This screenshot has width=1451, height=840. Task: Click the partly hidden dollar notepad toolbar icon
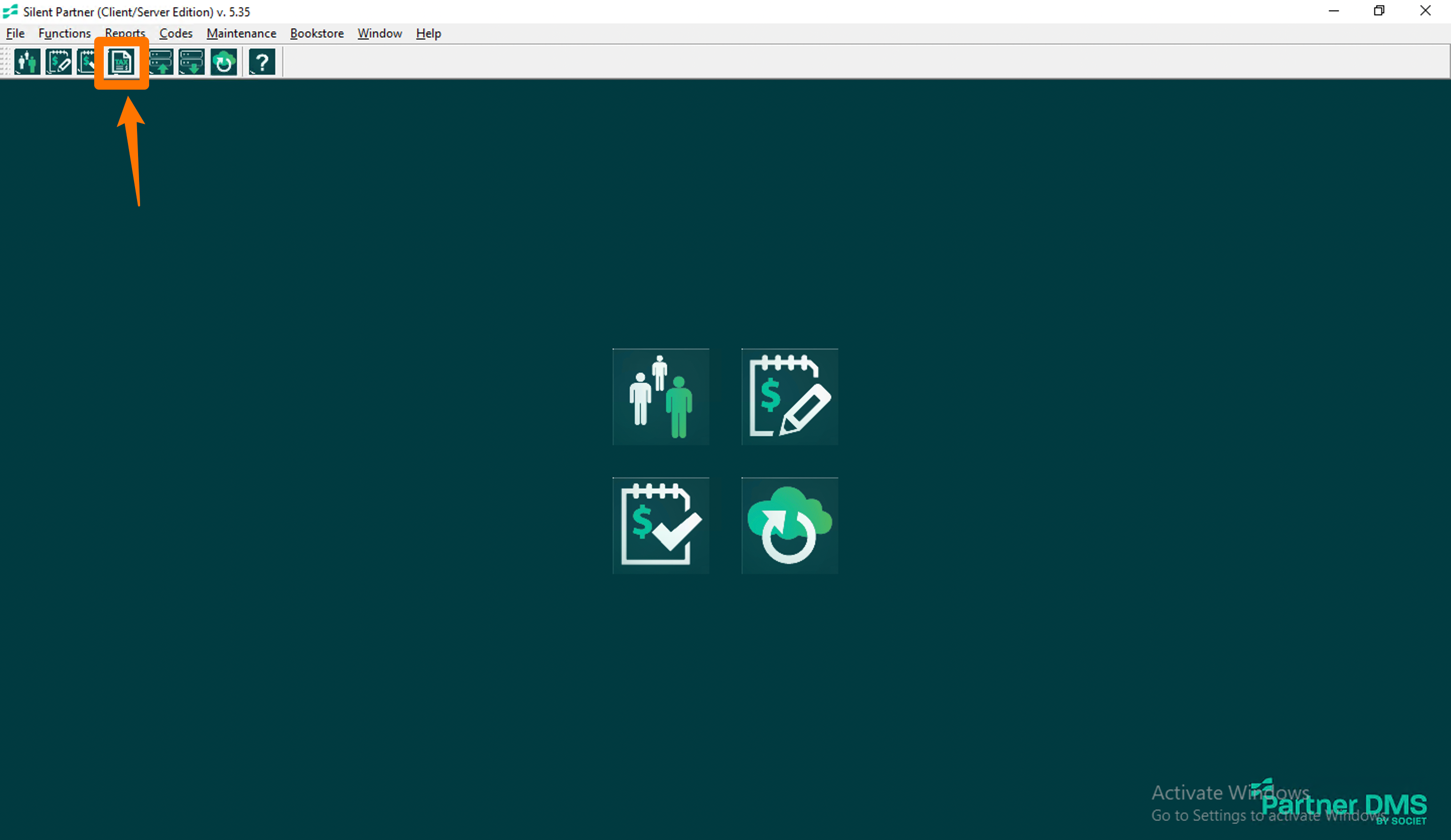(86, 62)
